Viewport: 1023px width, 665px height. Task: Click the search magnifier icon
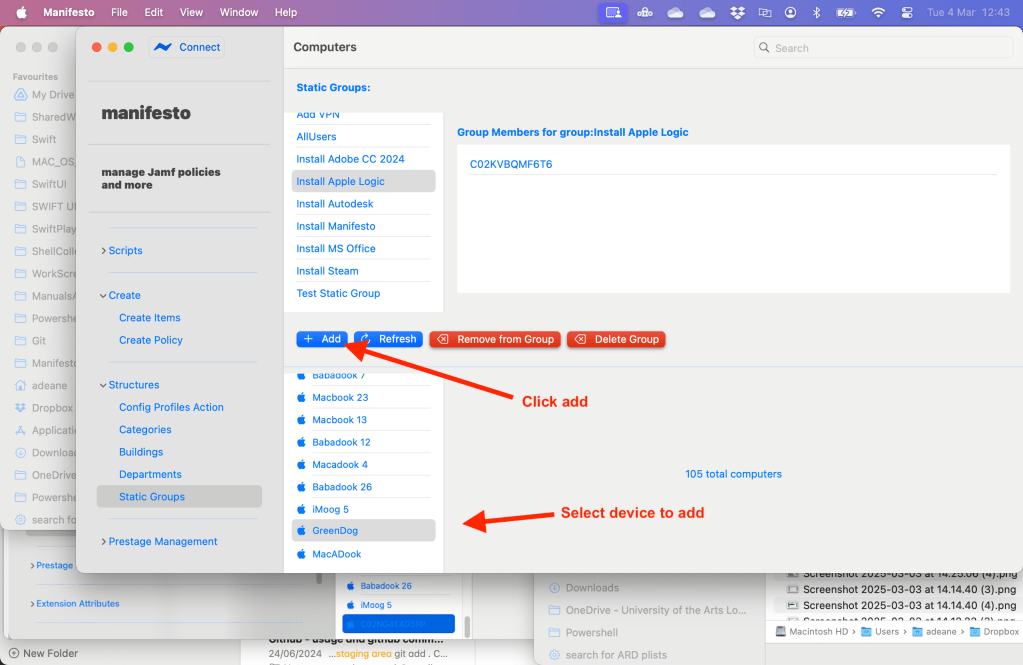[766, 48]
